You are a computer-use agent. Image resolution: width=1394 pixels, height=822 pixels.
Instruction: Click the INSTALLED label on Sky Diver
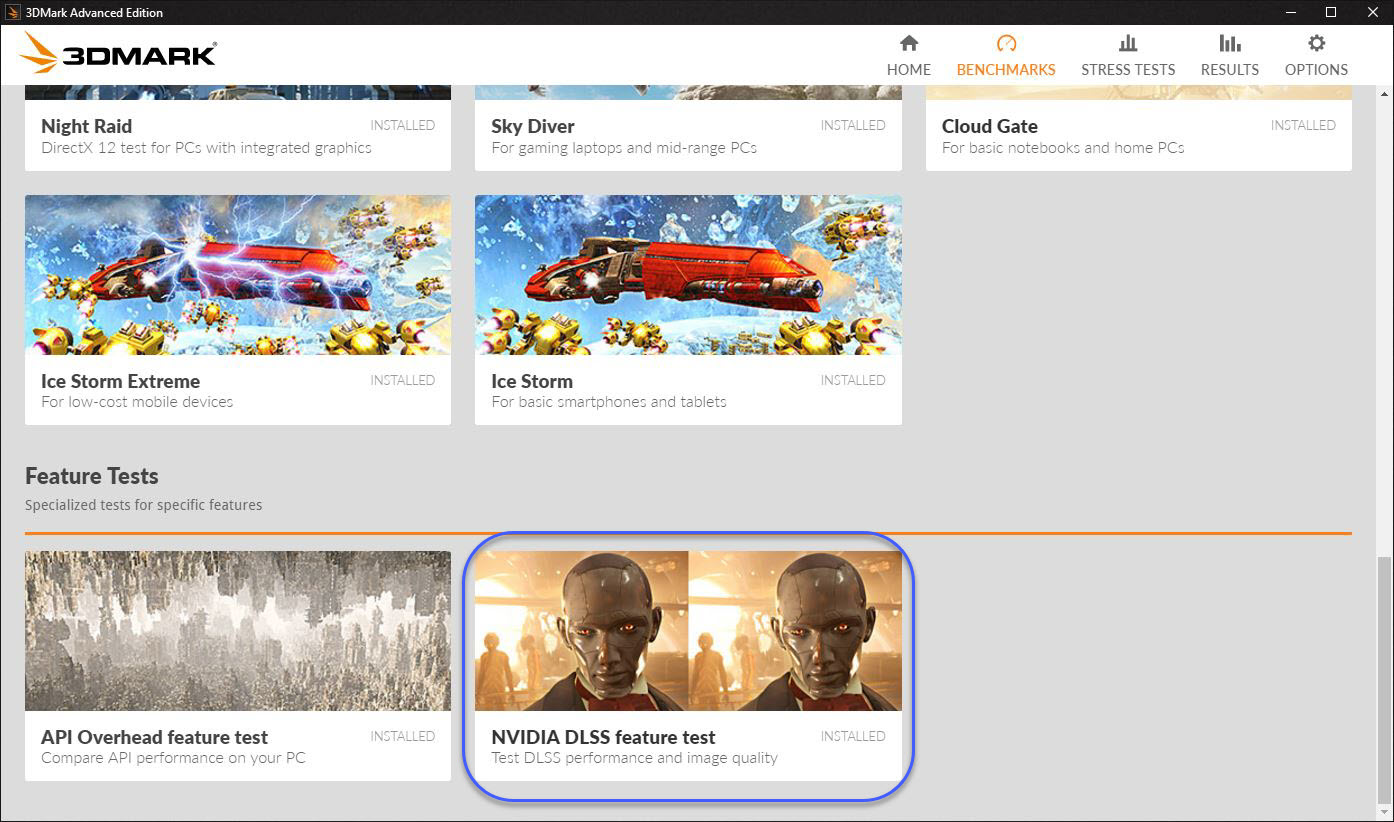click(x=853, y=125)
